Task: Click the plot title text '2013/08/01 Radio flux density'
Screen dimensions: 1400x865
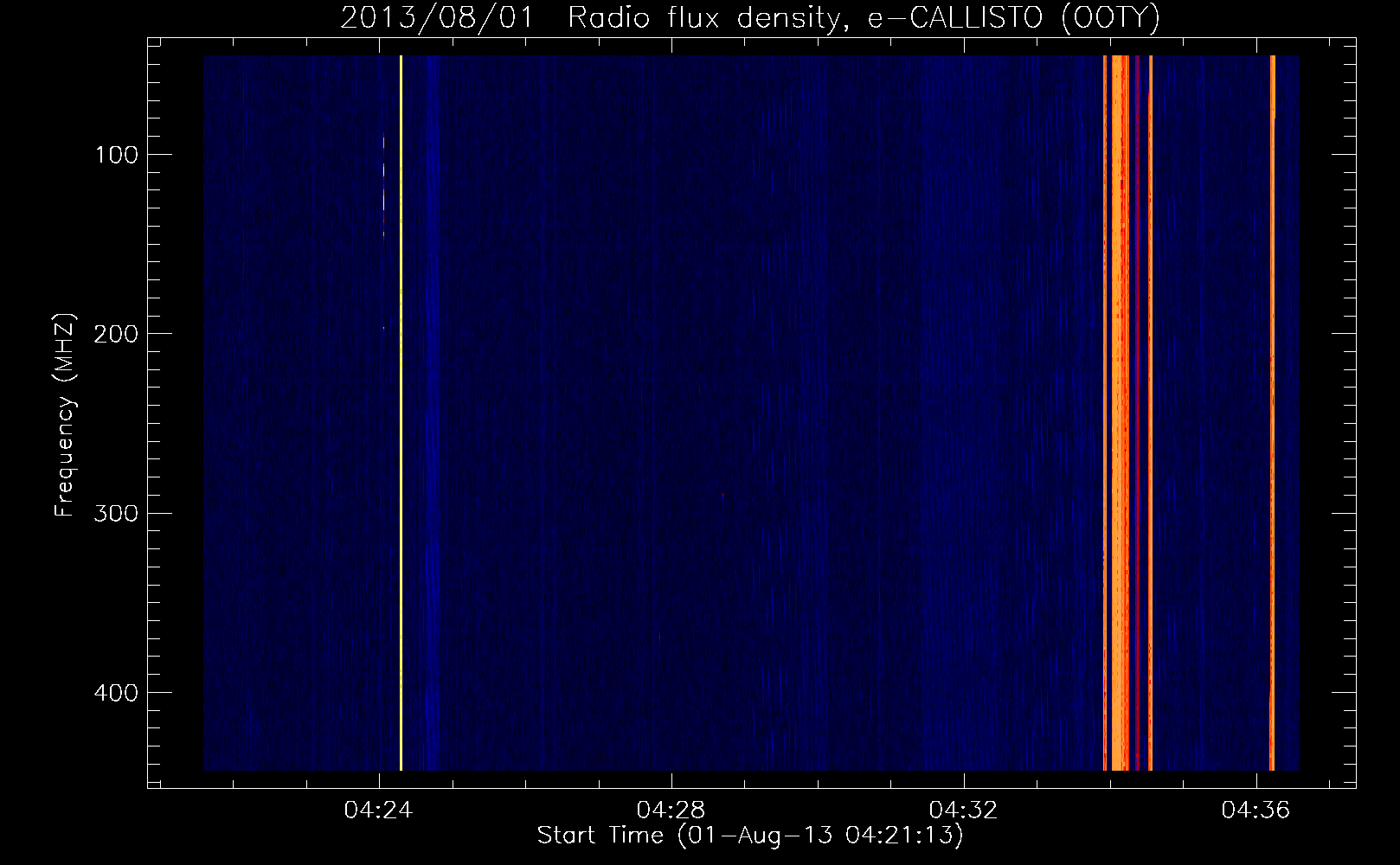Action: pos(590,18)
